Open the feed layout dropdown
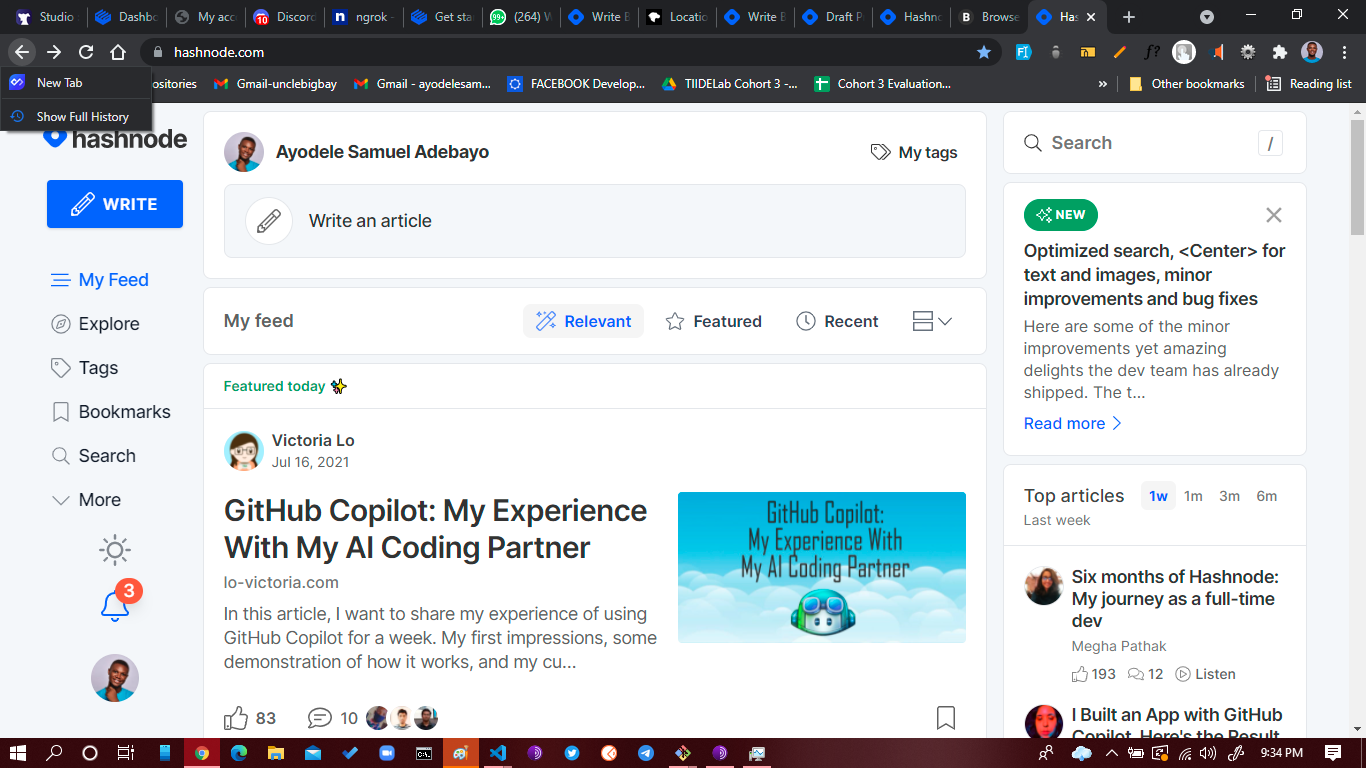This screenshot has width=1366, height=768. point(932,321)
